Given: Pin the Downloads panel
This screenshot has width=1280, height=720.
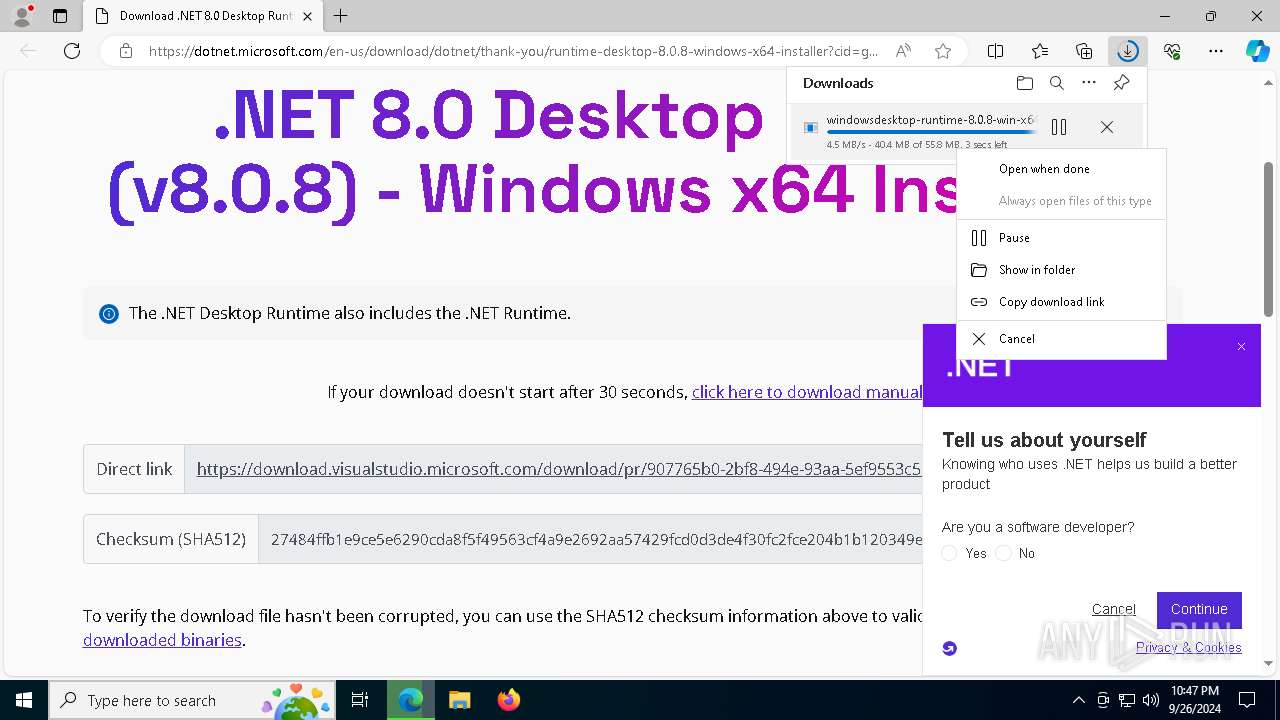Looking at the screenshot, I should coord(1121,83).
